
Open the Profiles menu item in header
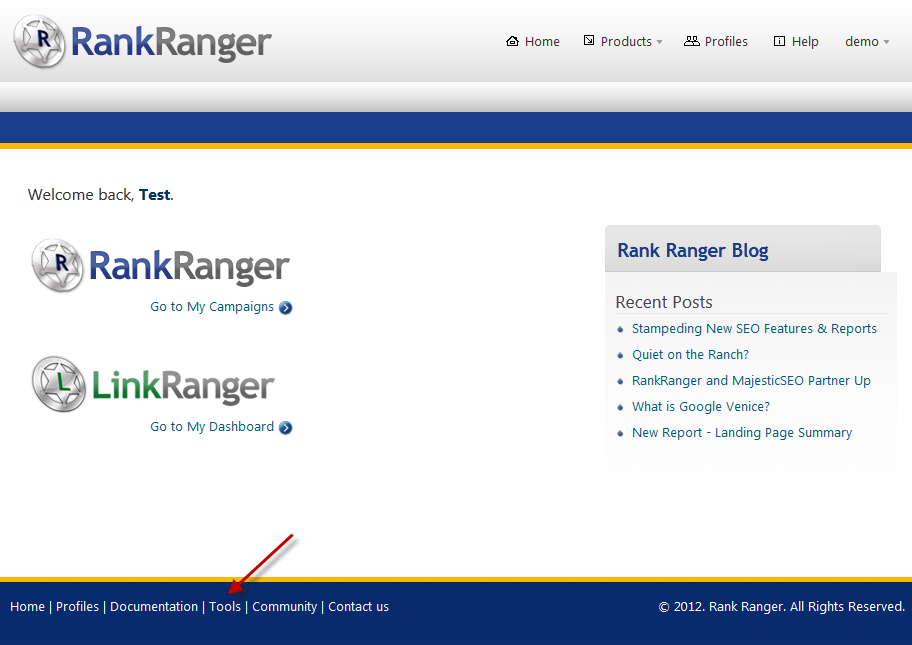click(726, 41)
